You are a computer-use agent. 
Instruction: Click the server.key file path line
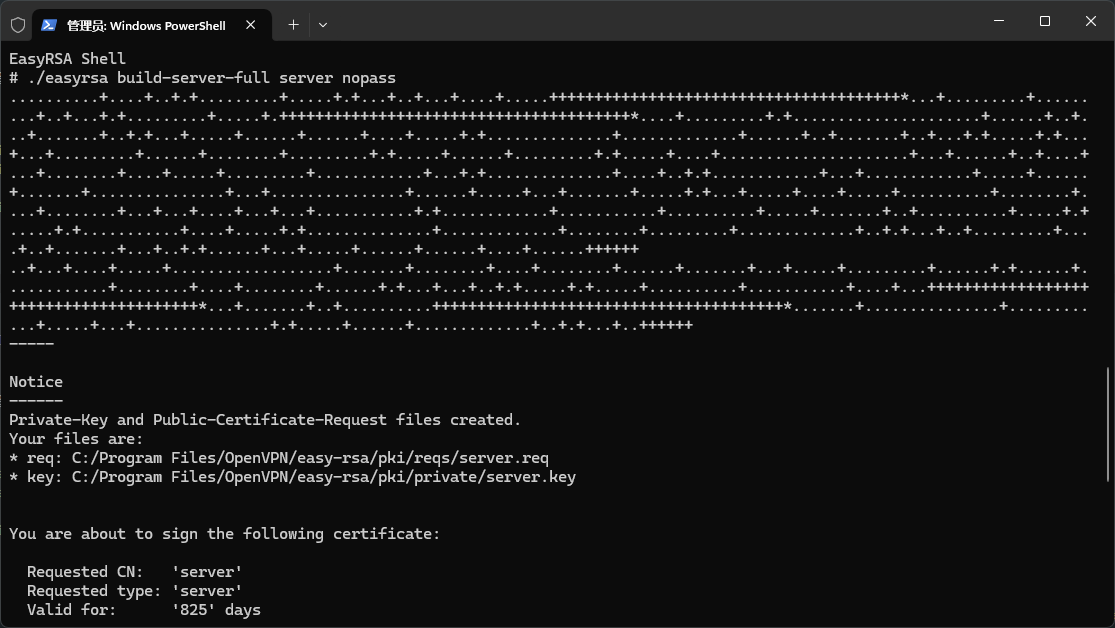pos(292,477)
